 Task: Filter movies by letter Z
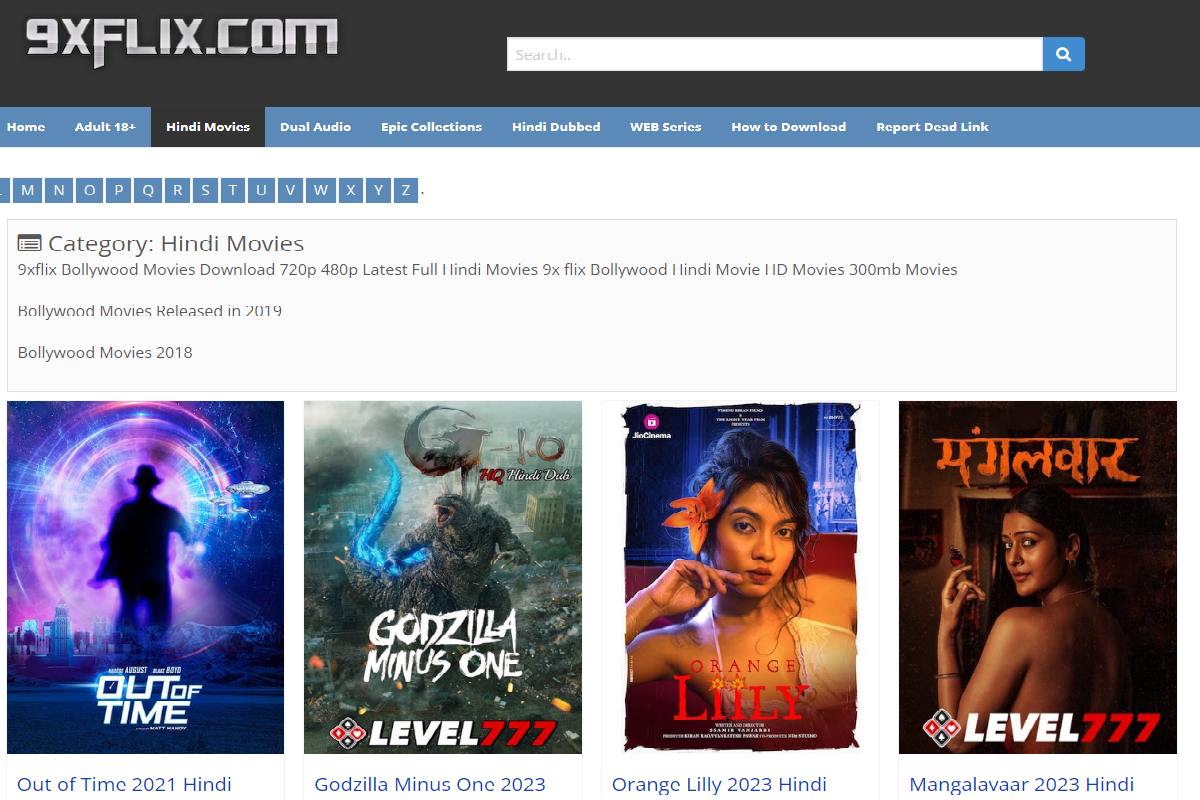click(406, 190)
